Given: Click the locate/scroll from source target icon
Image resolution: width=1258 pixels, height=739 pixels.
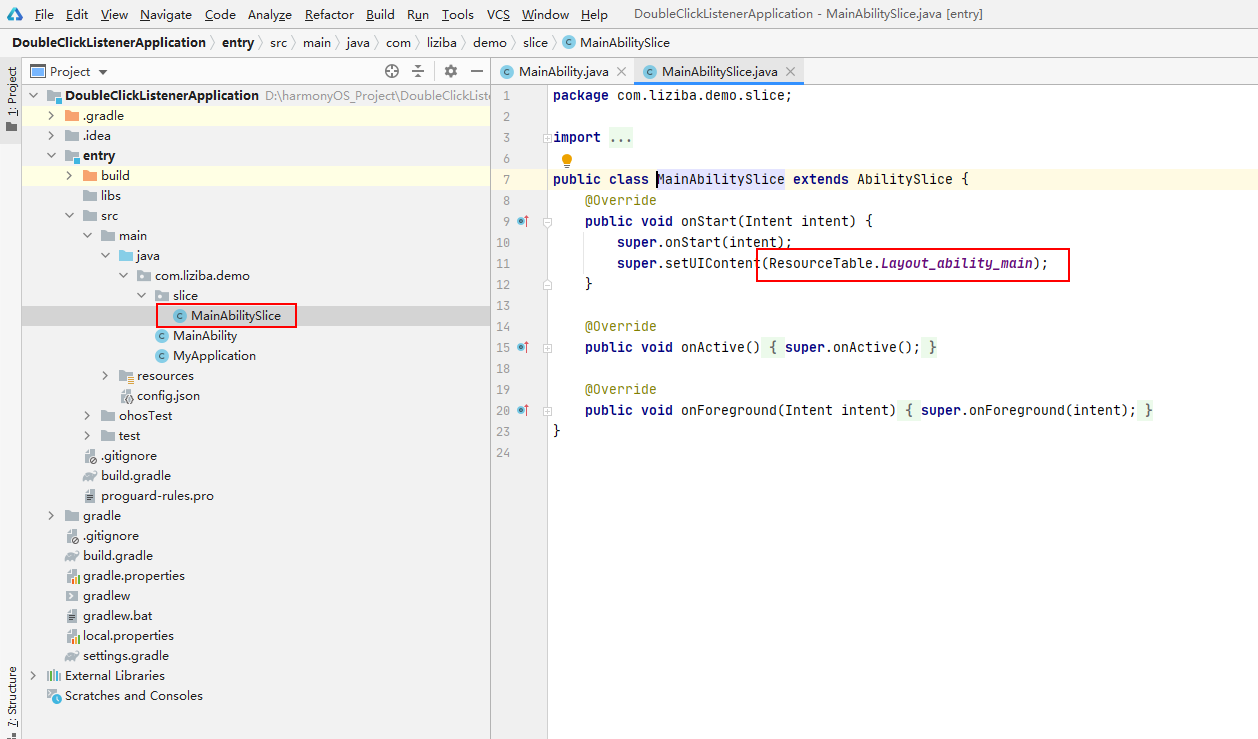Looking at the screenshot, I should [x=392, y=71].
